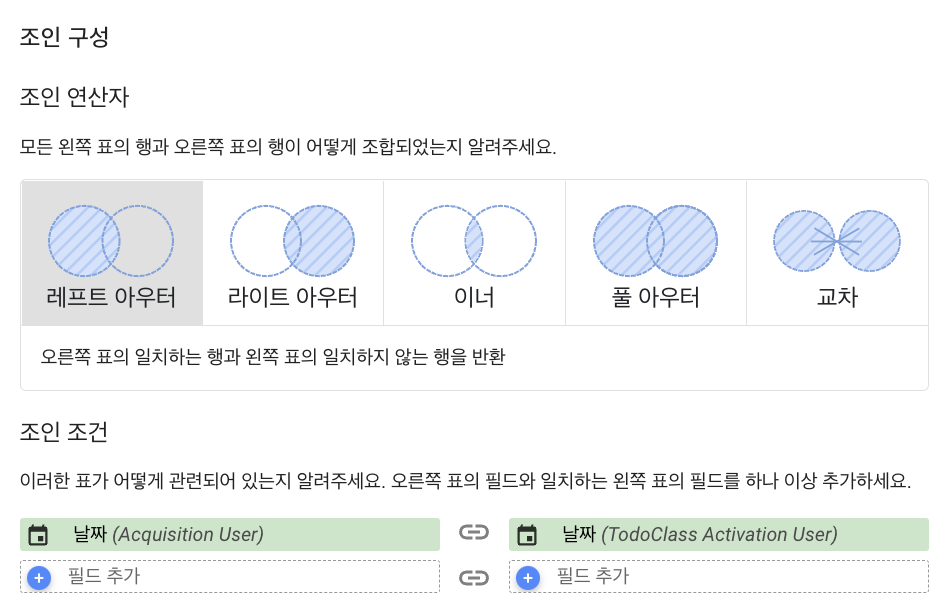Click the blue plus icon in right 필드 추가
This screenshot has width=946, height=616.
(528, 578)
